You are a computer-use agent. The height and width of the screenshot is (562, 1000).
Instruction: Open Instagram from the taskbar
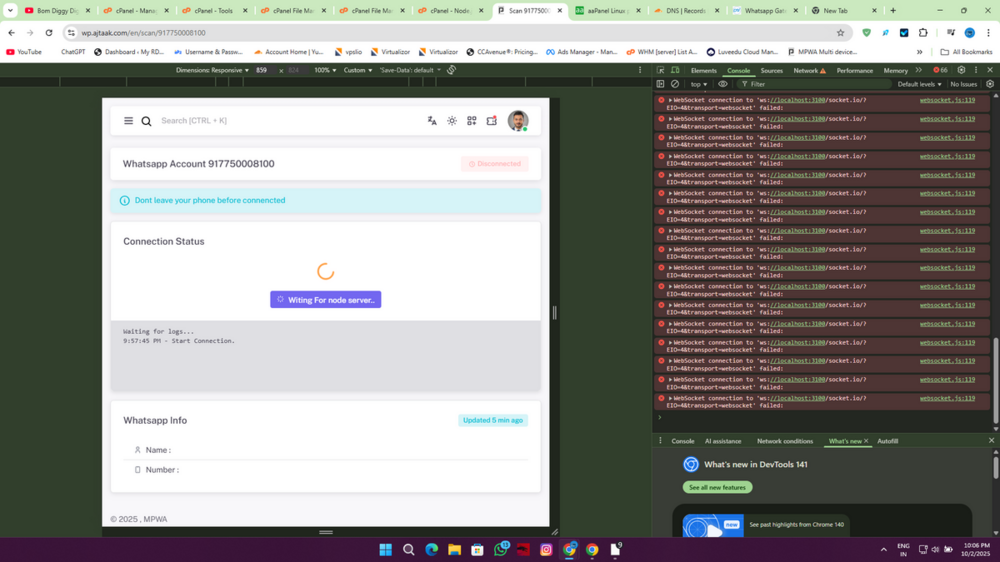[547, 550]
